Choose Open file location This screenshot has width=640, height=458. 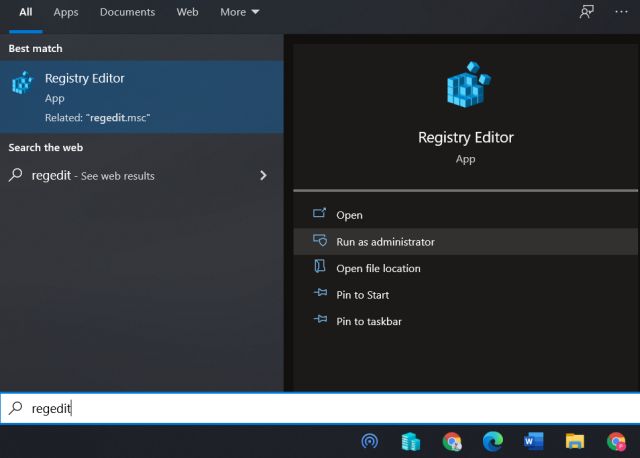(x=378, y=268)
